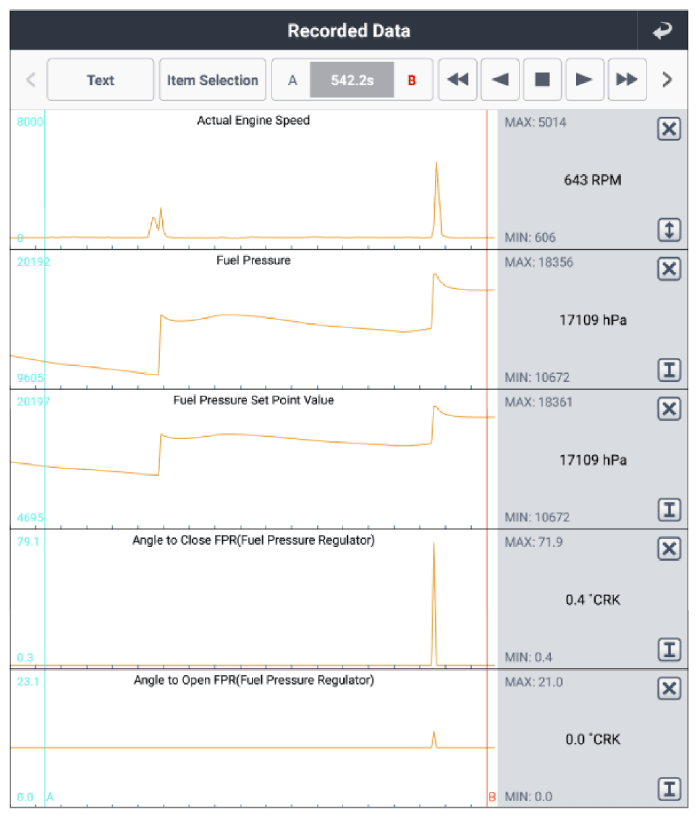698x818 pixels.
Task: Toggle vertical scale for Actual Engine Speed
Action: click(669, 230)
